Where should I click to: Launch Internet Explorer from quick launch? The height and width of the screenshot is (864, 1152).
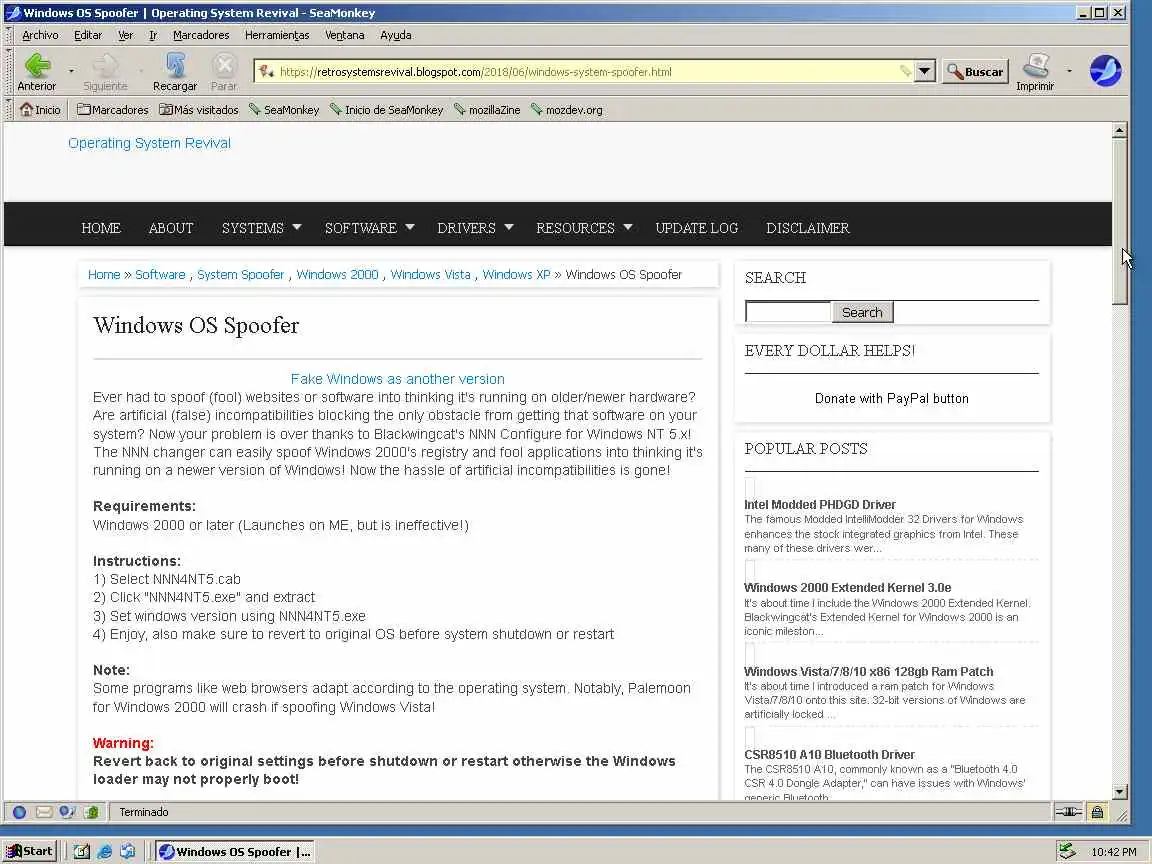point(104,852)
